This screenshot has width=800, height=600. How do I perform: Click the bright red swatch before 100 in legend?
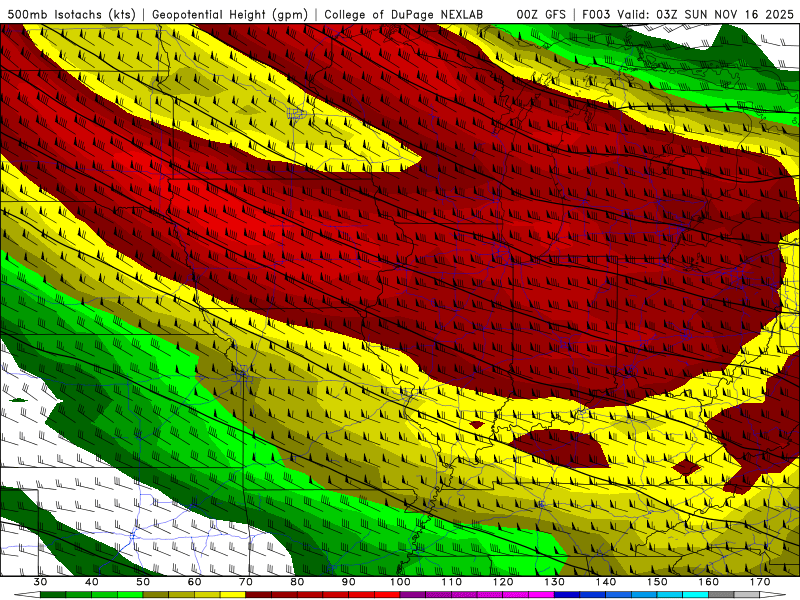(387, 595)
